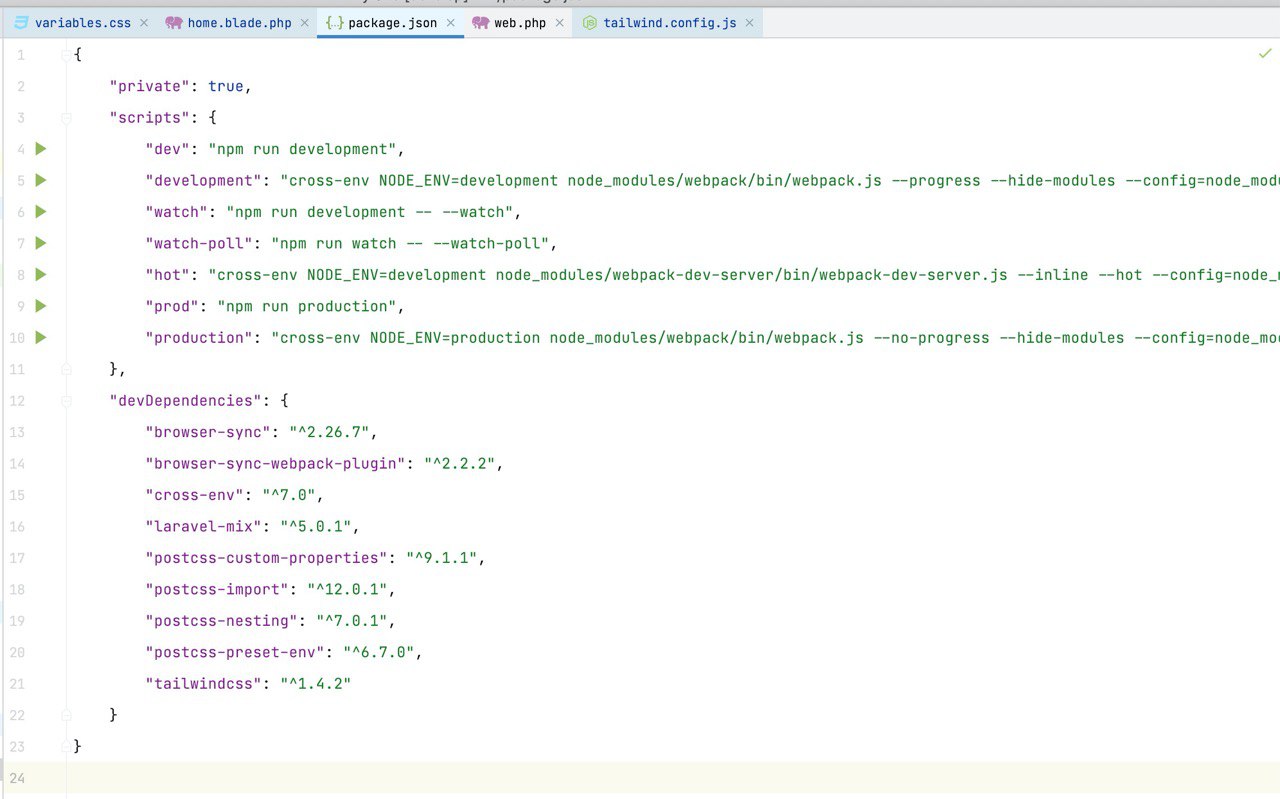Click the fold end marker on line 23
1280x799 pixels.
point(67,746)
